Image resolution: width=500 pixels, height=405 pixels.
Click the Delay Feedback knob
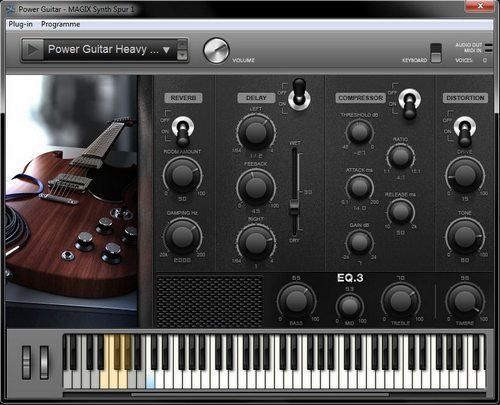pyautogui.click(x=256, y=187)
